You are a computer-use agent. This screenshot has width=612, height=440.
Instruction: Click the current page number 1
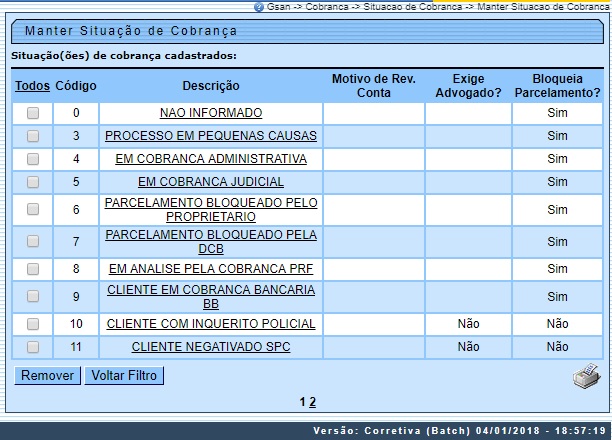tap(302, 402)
